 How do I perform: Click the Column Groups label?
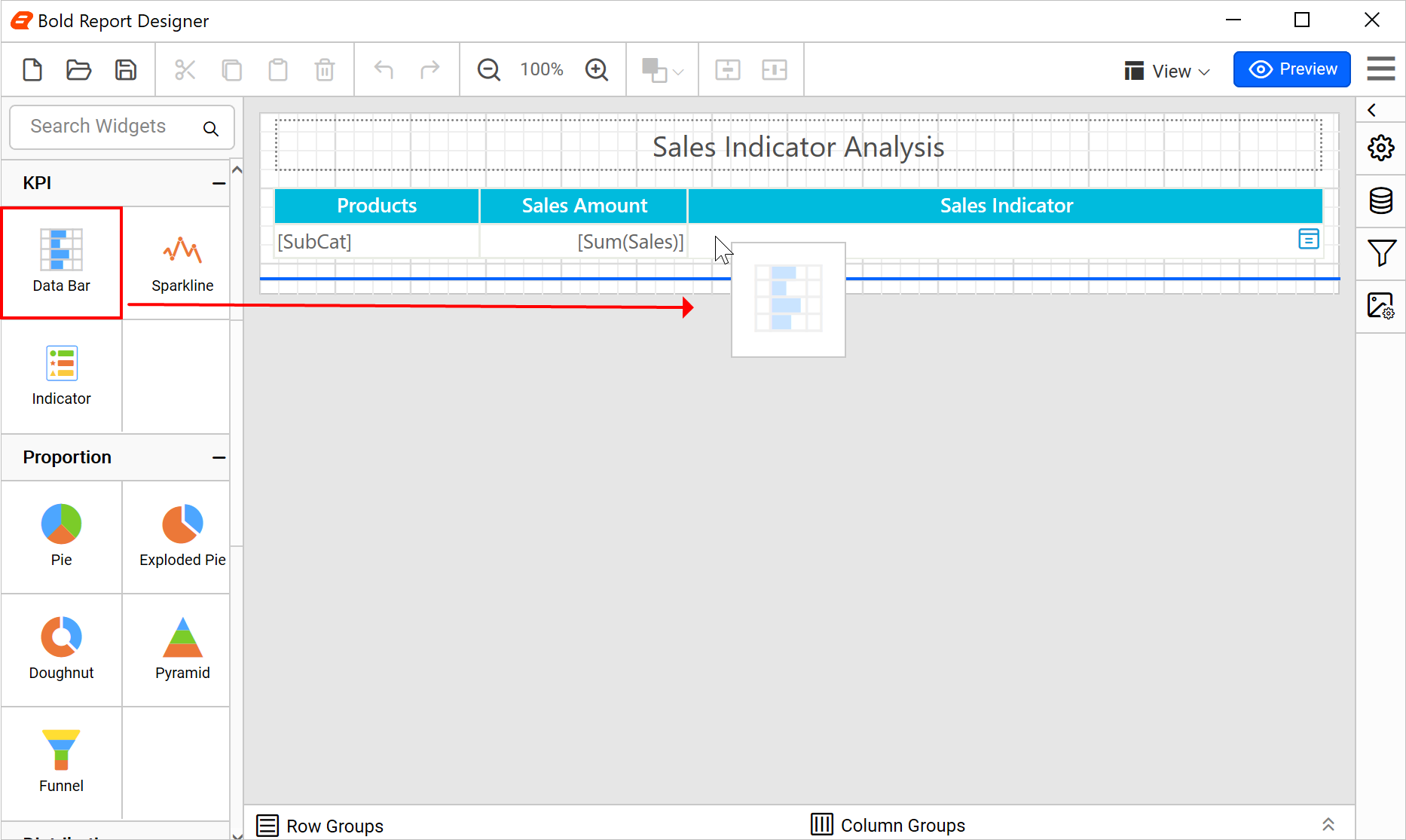click(903, 825)
